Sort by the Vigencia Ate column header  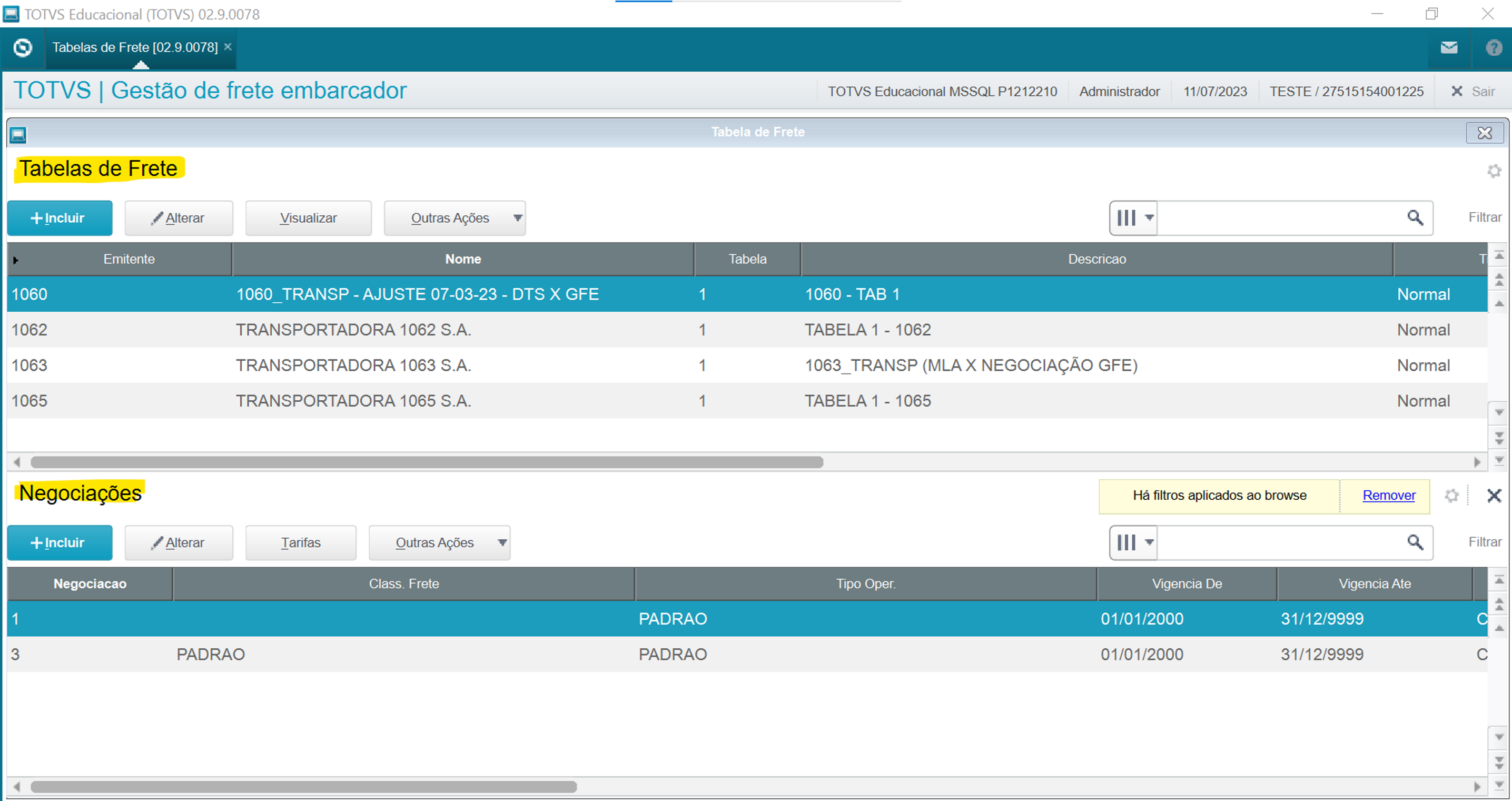[x=1375, y=585]
